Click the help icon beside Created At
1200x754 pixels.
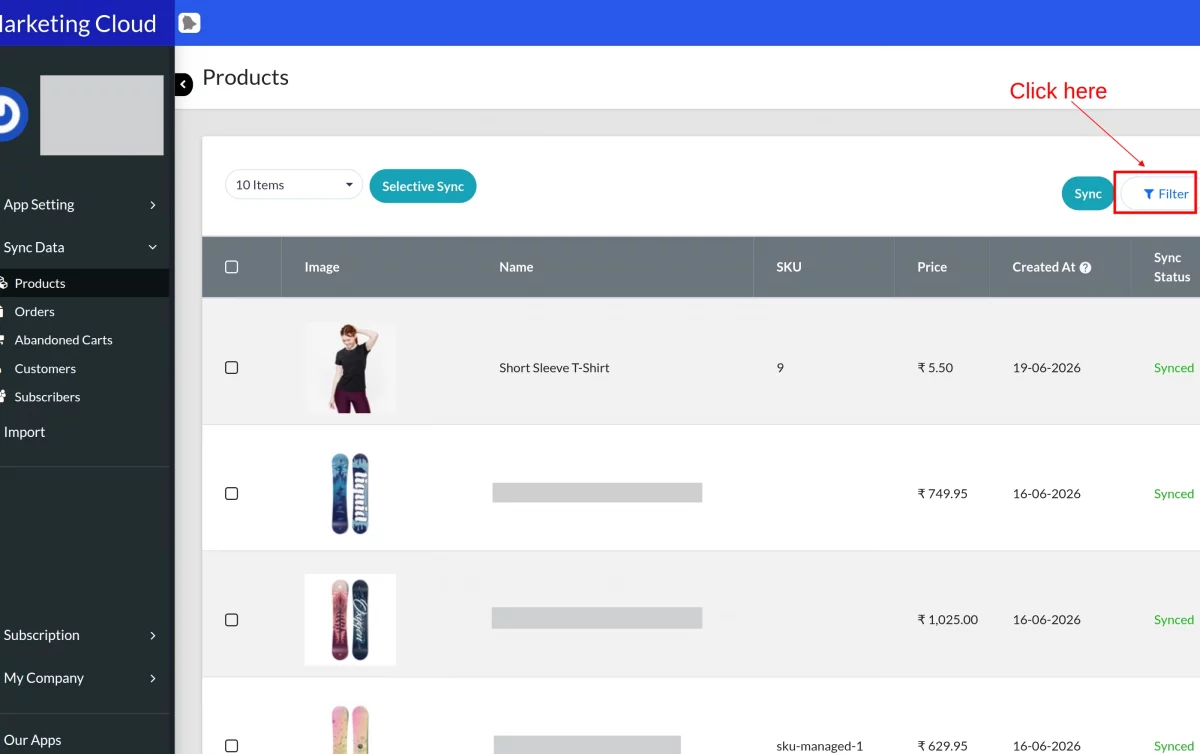[1085, 268]
